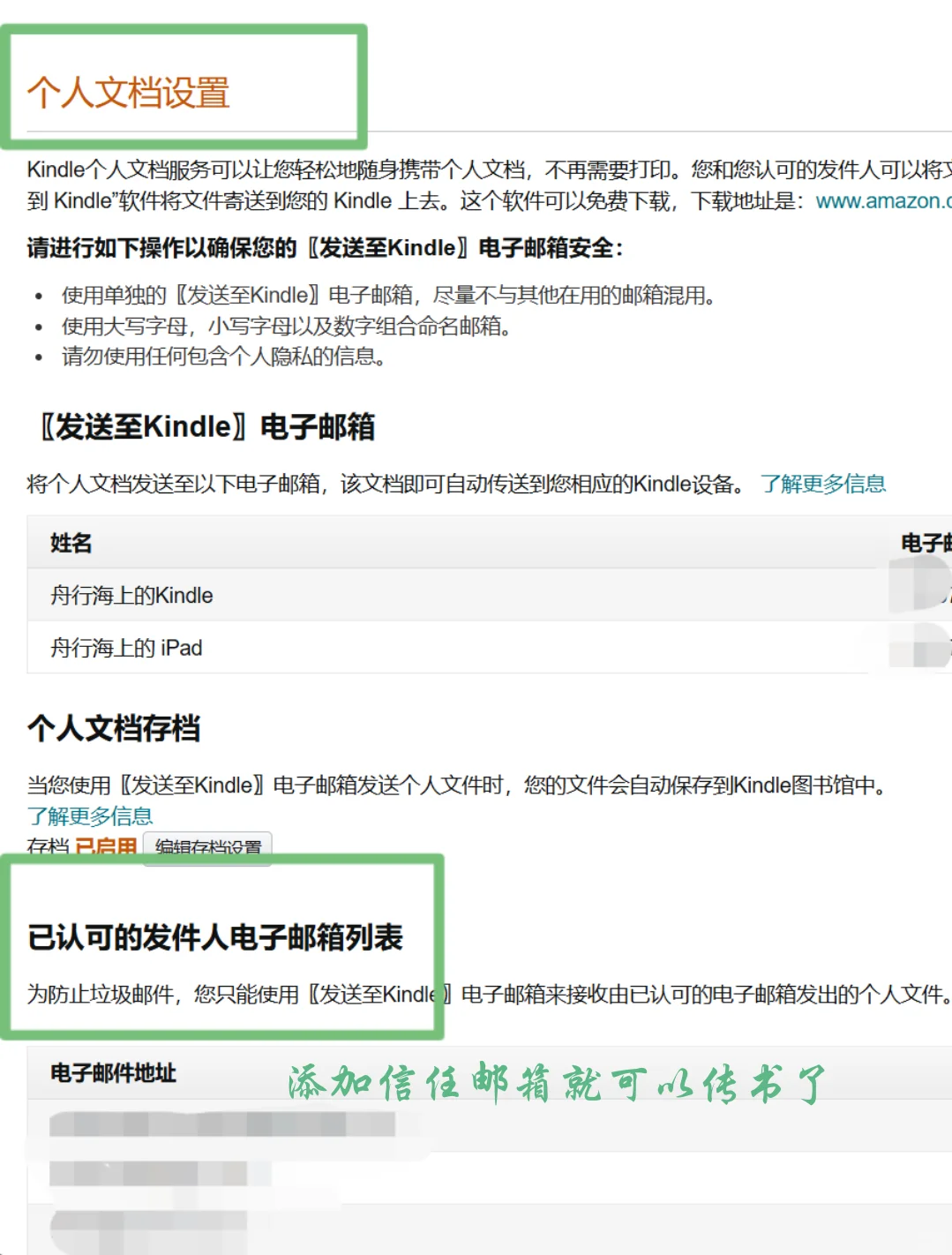Click the 已认可的发件人电子邮箱列表 heading

point(215,937)
